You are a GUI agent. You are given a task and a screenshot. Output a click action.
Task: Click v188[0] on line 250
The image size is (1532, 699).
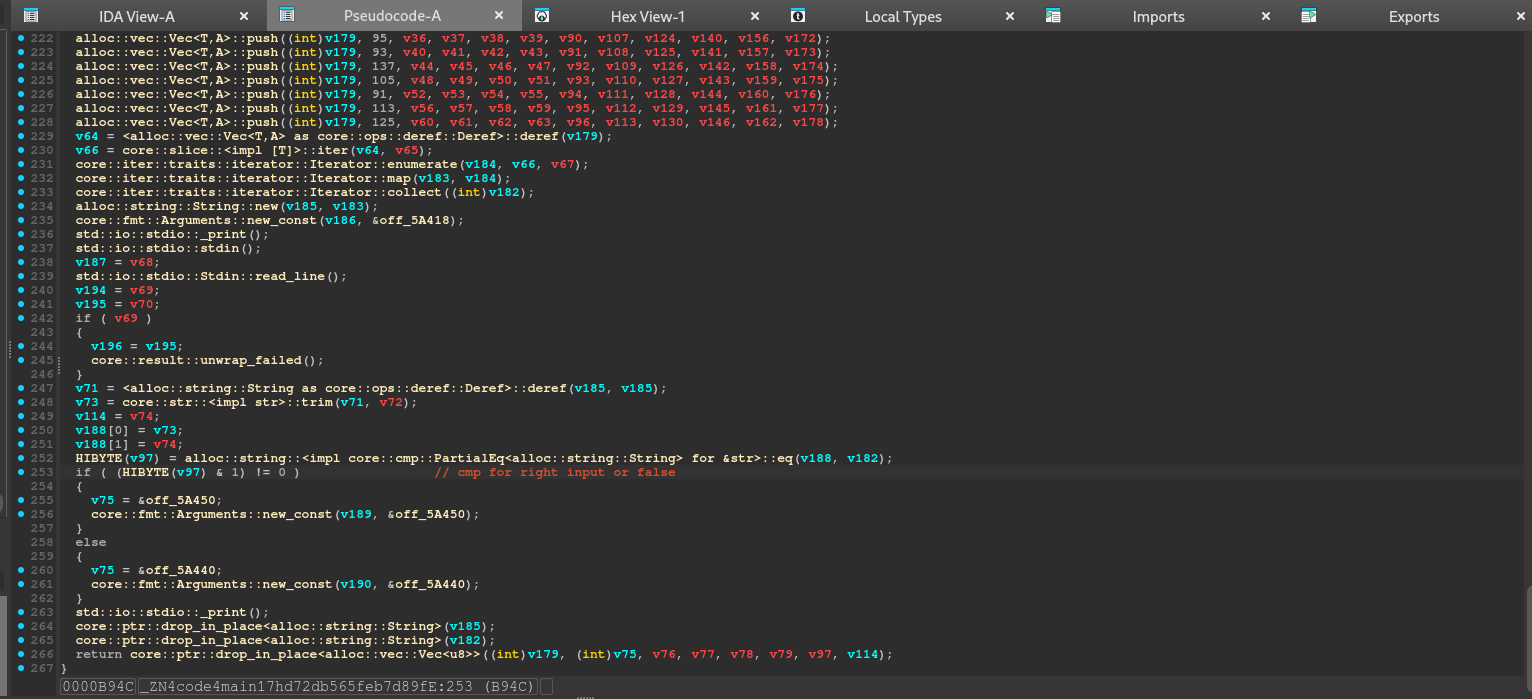pyautogui.click(x=103, y=430)
